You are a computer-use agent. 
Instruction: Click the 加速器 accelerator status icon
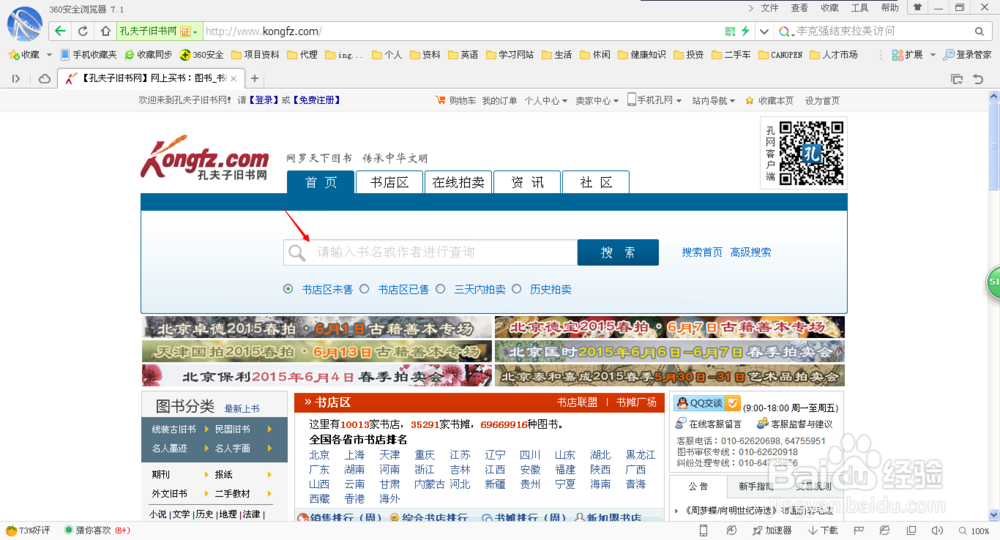(757, 530)
